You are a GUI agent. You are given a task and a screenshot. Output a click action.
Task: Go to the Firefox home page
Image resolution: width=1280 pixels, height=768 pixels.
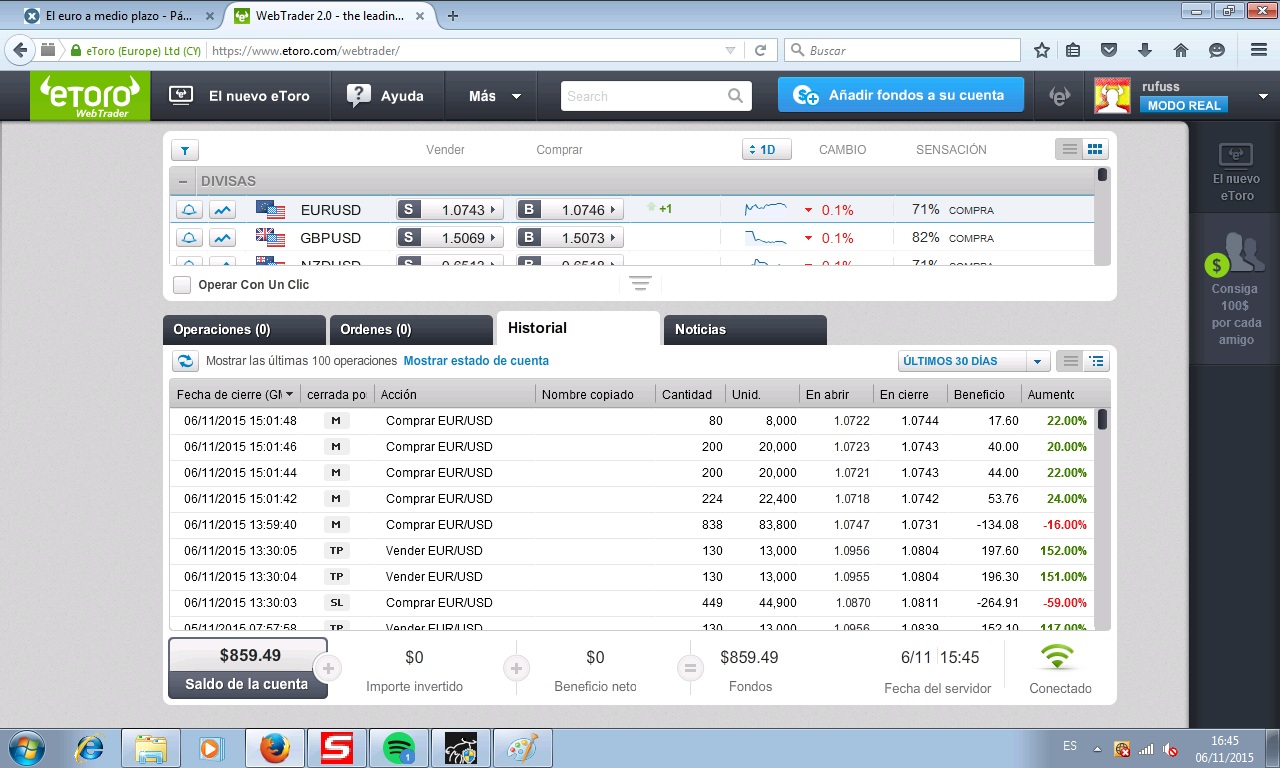[1181, 50]
